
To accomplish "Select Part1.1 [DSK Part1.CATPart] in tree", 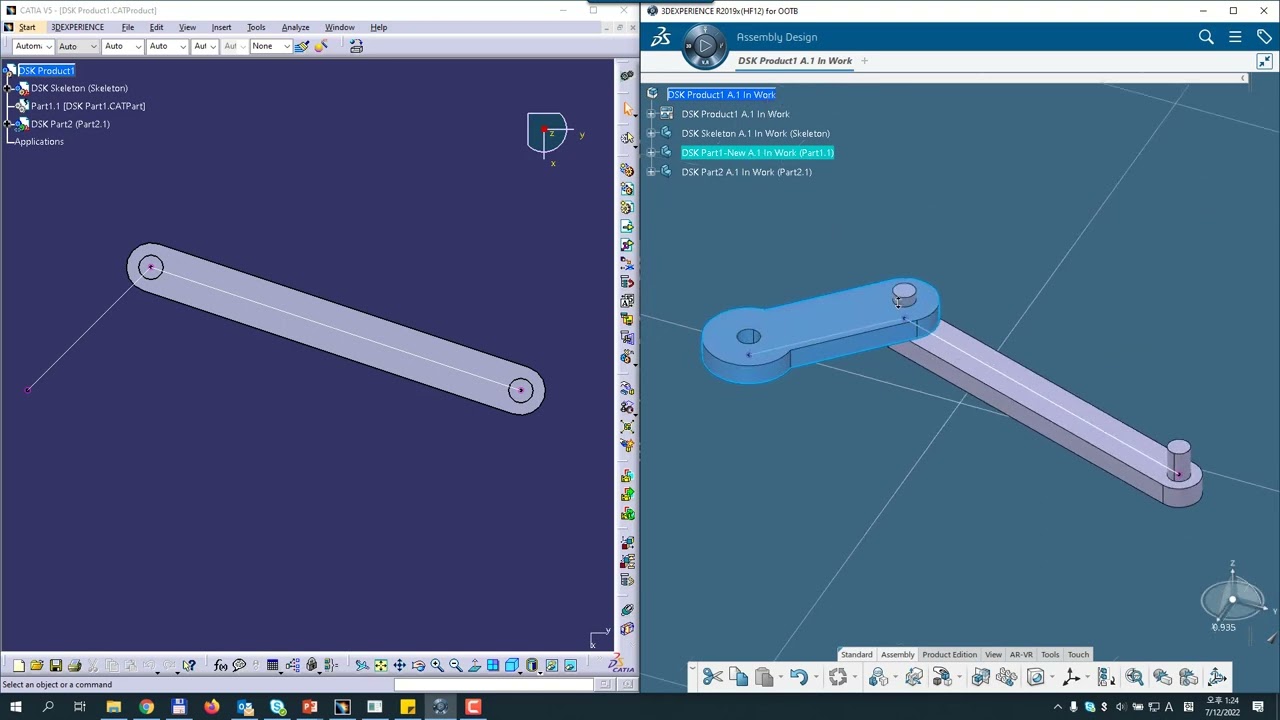I will 88,106.
